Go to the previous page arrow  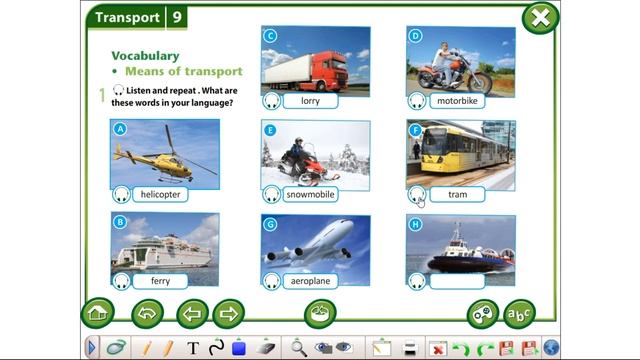click(x=192, y=313)
